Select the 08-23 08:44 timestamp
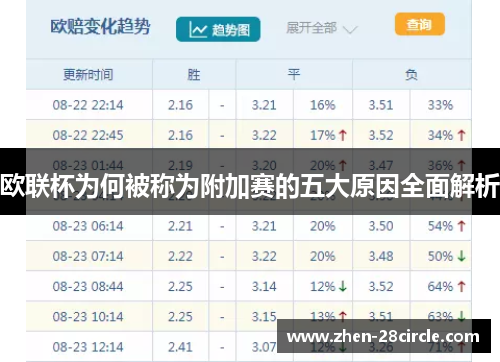This screenshot has width=500, height=362. click(88, 286)
